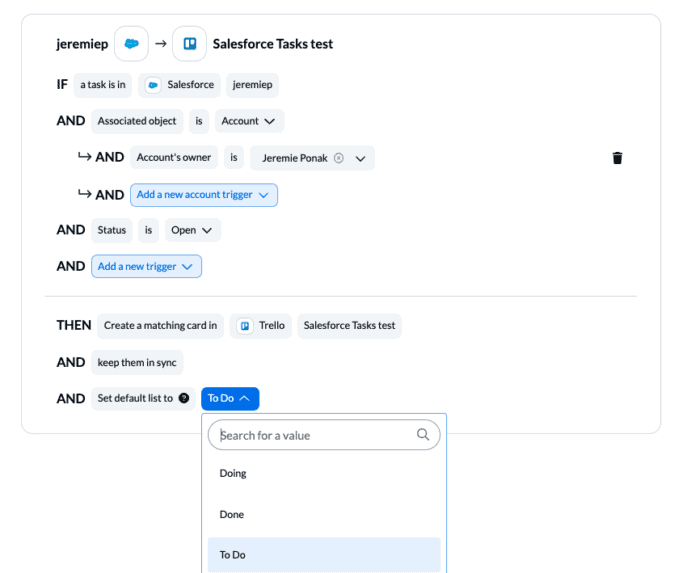The image size is (683, 573).
Task: Click the jeremiep account chip
Action: point(252,85)
